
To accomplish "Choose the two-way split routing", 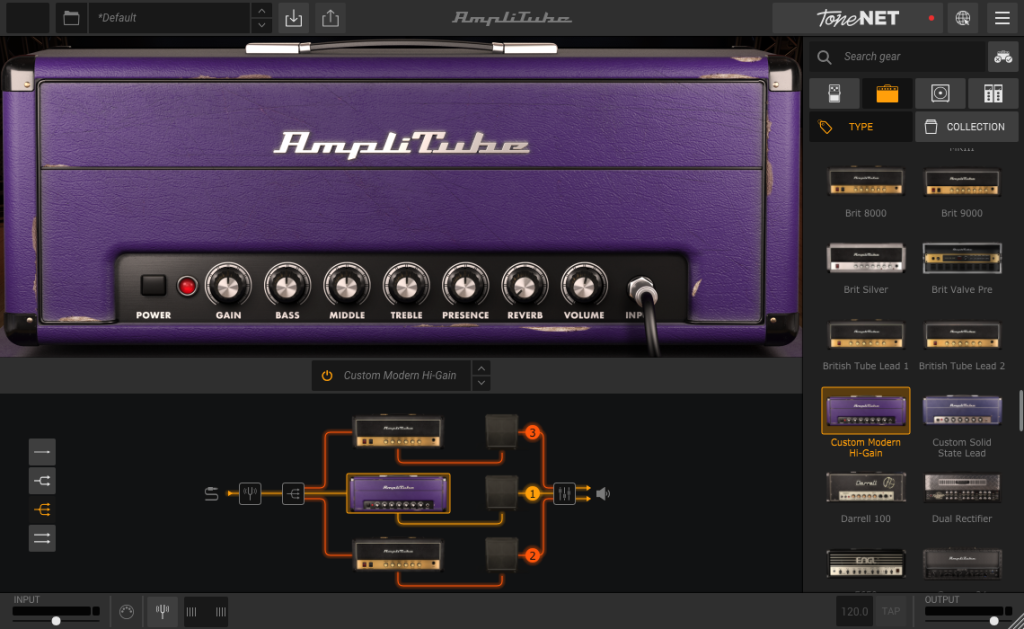I will [42, 481].
